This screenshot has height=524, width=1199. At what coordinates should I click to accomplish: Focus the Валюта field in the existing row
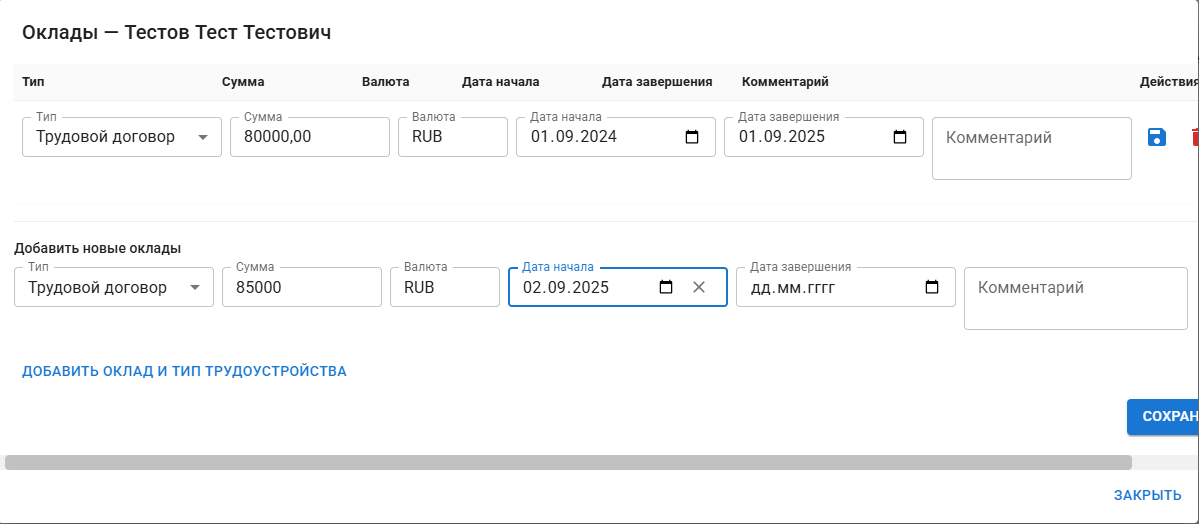[453, 137]
